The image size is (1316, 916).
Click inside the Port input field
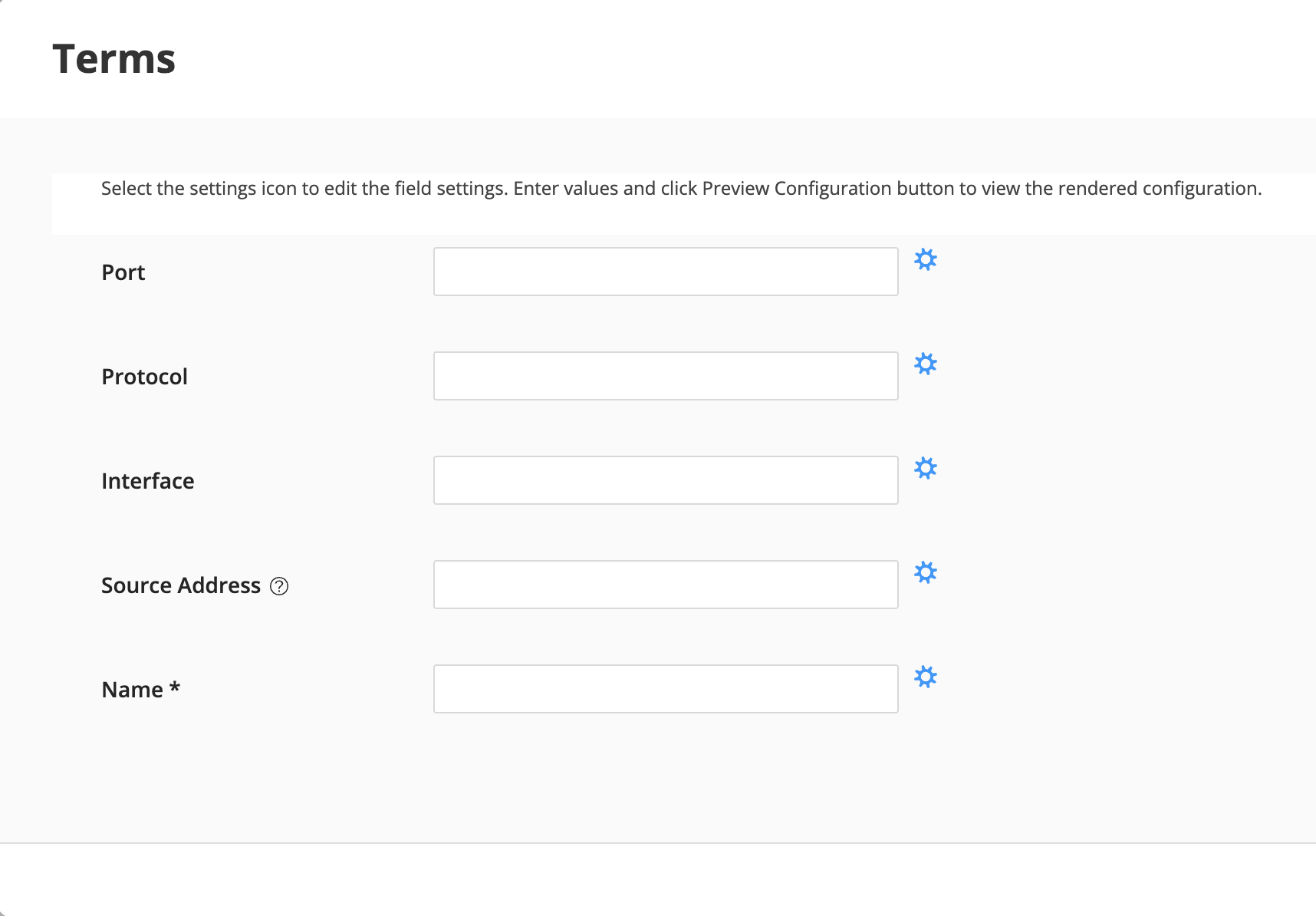[666, 271]
